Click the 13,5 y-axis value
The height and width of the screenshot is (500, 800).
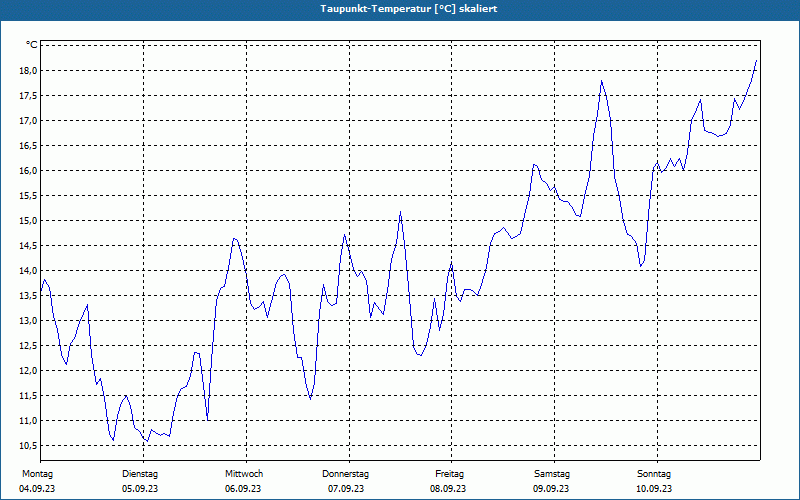pos(28,295)
